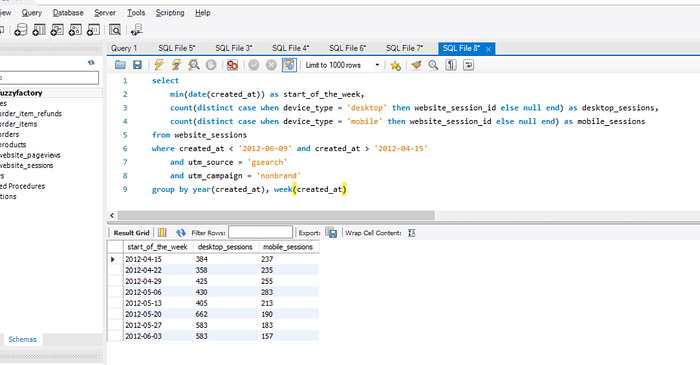Toggle invisible characters pilcrow icon

point(451,65)
